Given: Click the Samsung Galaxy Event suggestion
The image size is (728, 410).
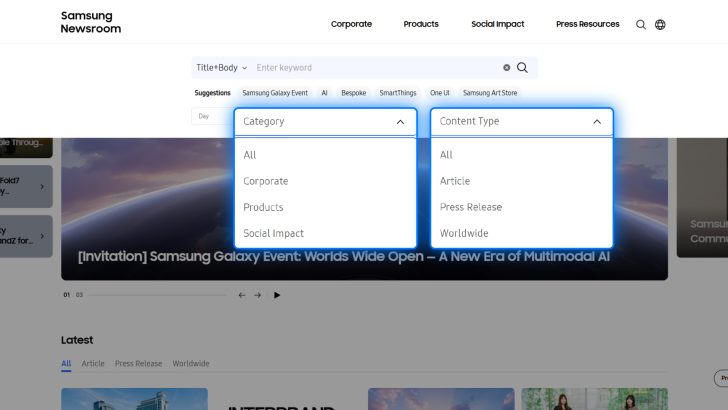Looking at the screenshot, I should pos(276,93).
